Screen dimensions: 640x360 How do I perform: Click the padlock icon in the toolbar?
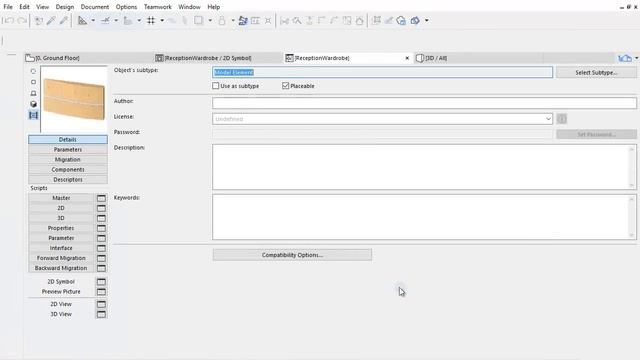click(x=222, y=20)
